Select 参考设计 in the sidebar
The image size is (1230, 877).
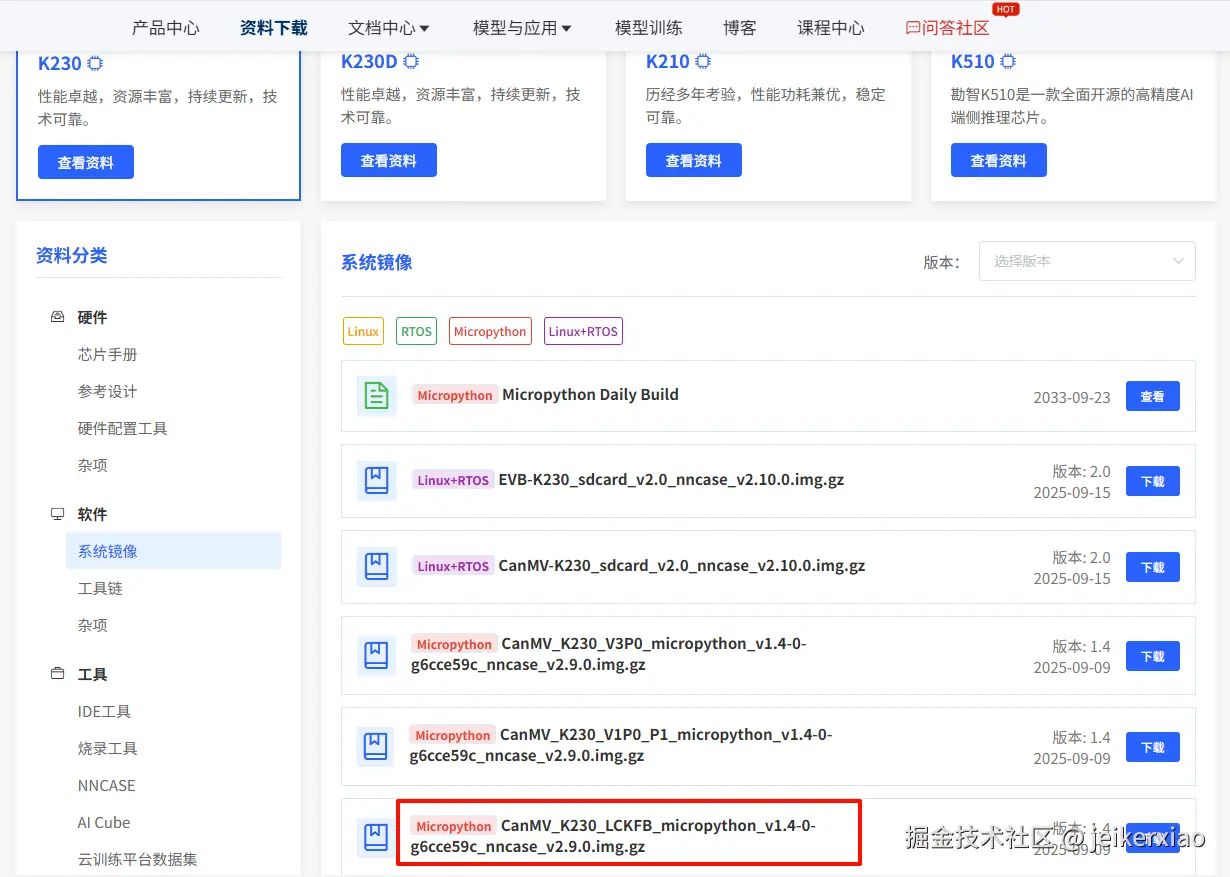click(x=107, y=391)
